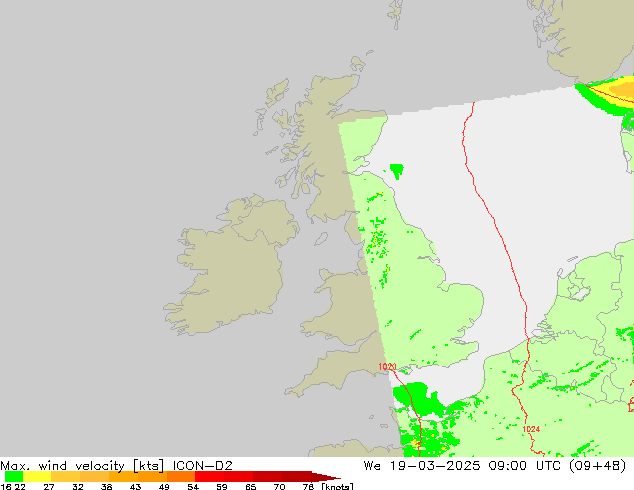This screenshot has height=490, width=634.
Task: Click the '43' legend scale value
Action: (135, 486)
